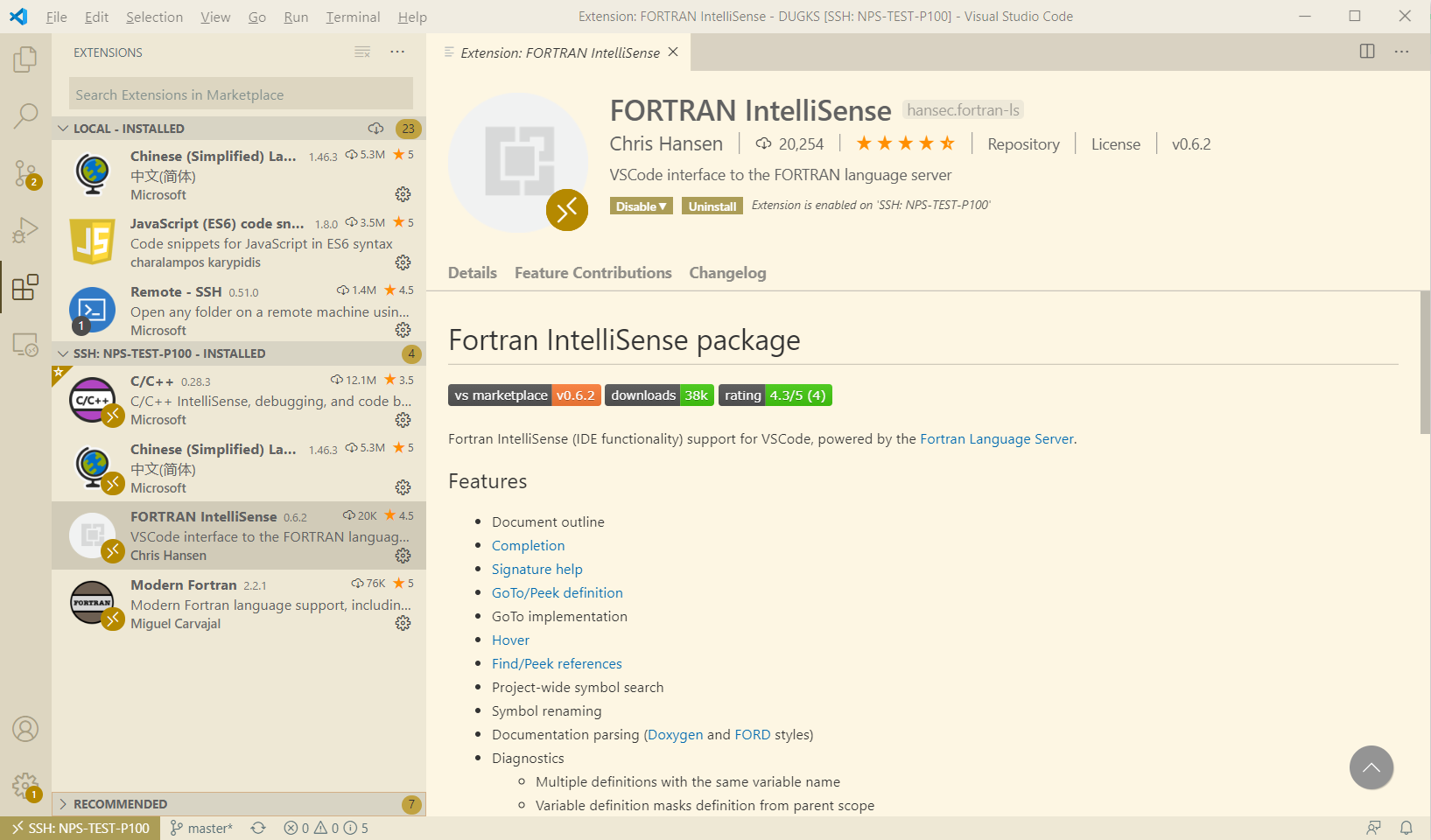Open the Accounts menu icon
The image size is (1431, 840).
pos(25,729)
